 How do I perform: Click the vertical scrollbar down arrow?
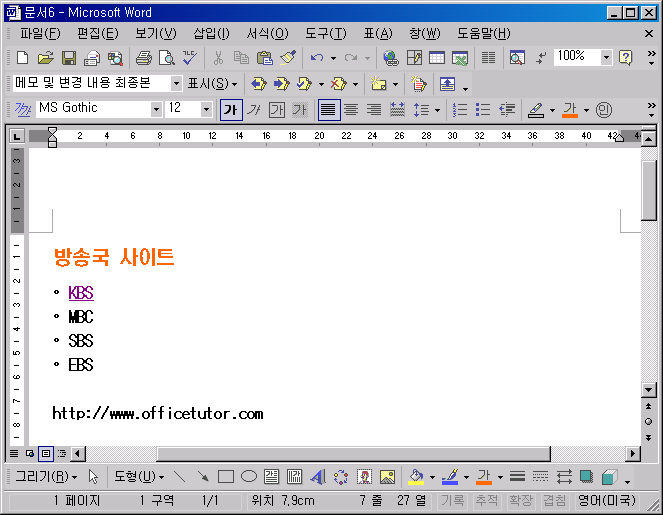(x=649, y=389)
